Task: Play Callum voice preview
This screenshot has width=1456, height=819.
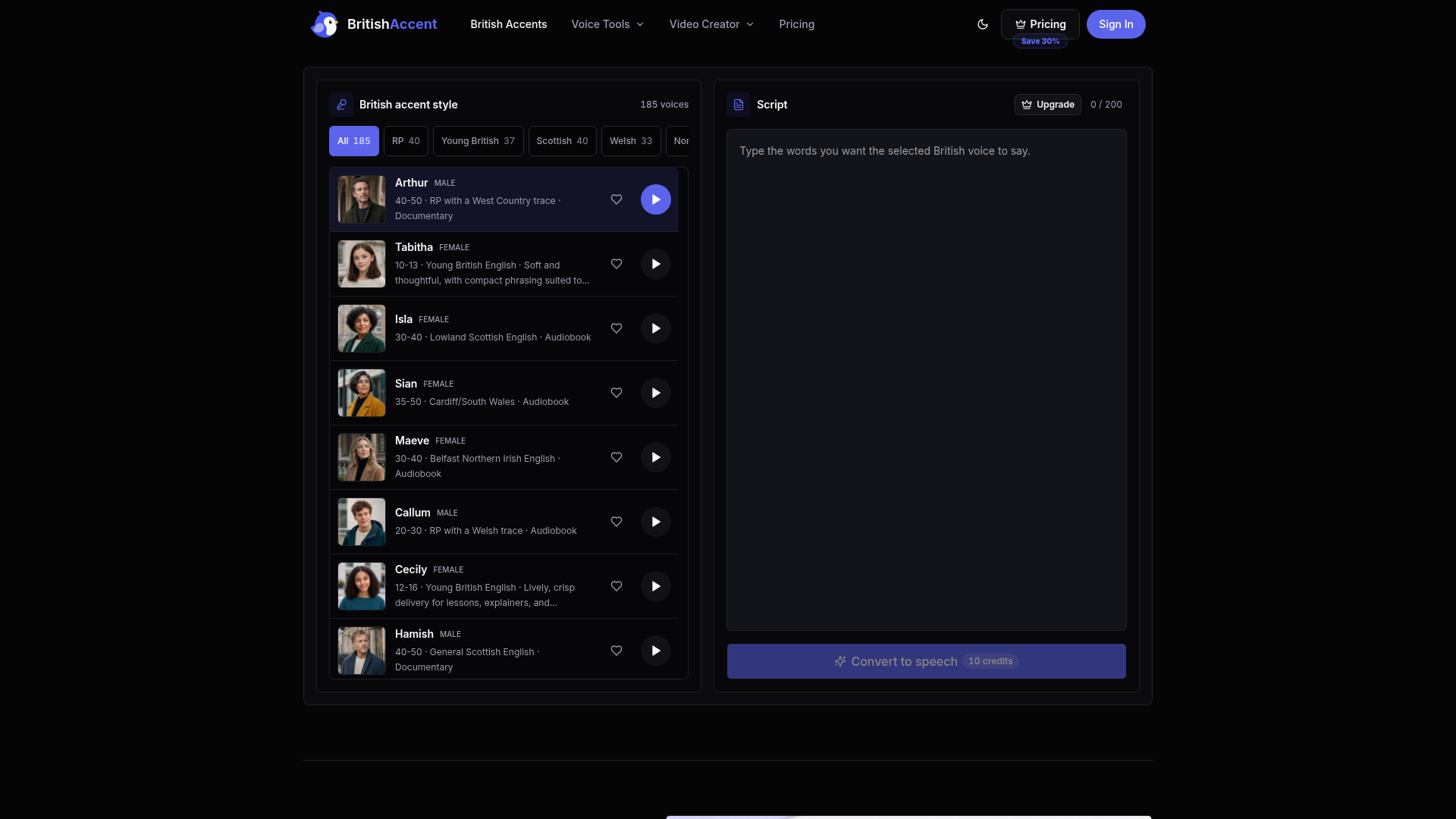Action: click(x=656, y=522)
